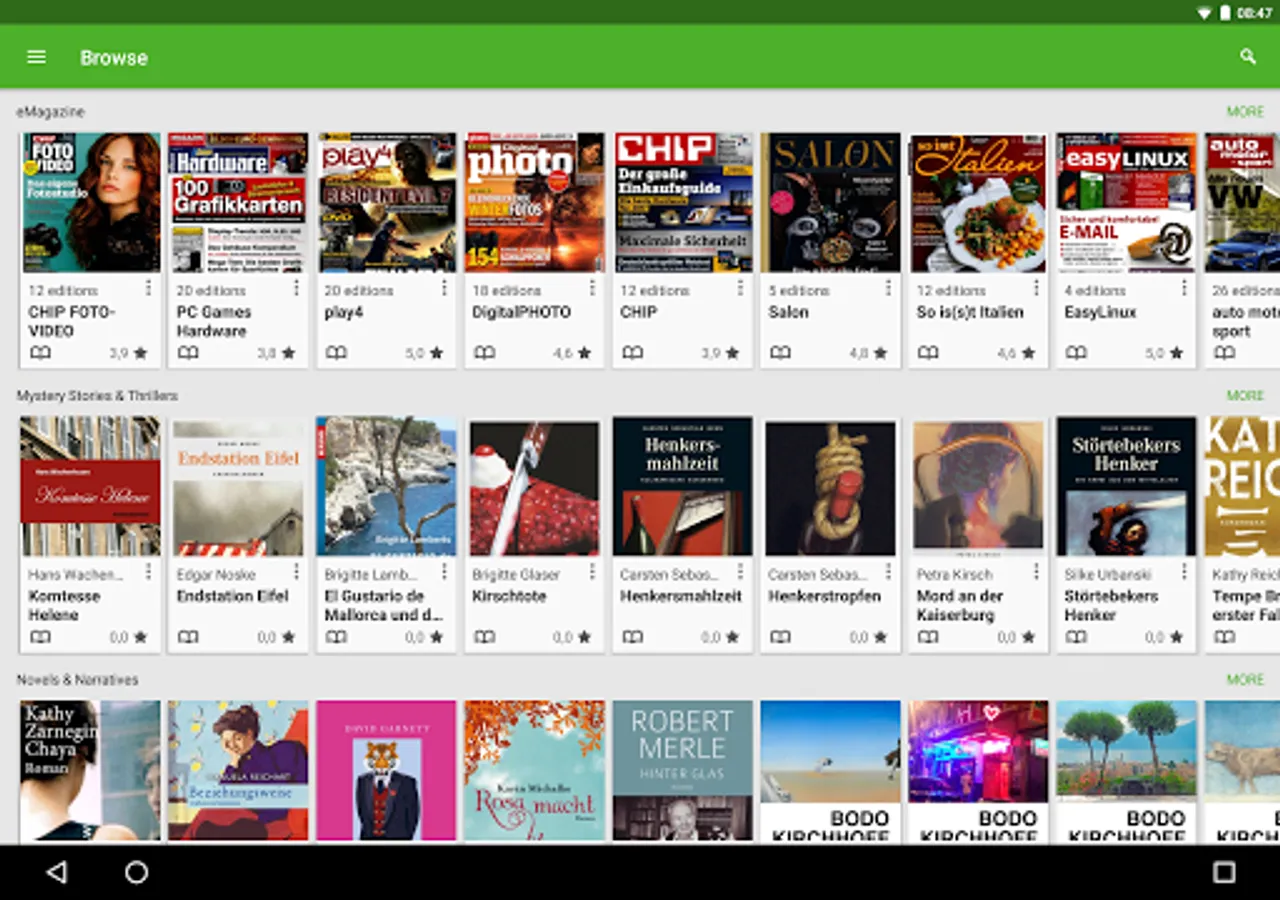Open the DigitalPHOTO magazine cover
This screenshot has height=900, width=1280.
pos(534,202)
